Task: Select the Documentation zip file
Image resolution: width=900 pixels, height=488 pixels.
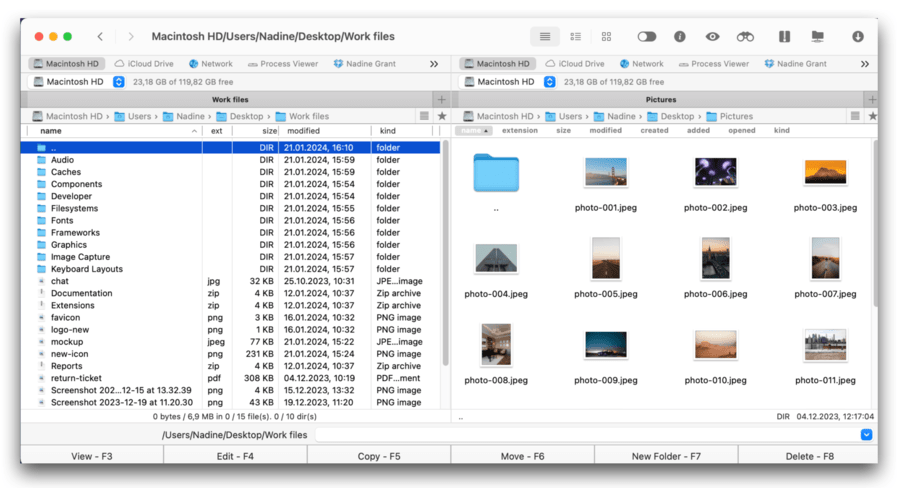Action: (230, 293)
